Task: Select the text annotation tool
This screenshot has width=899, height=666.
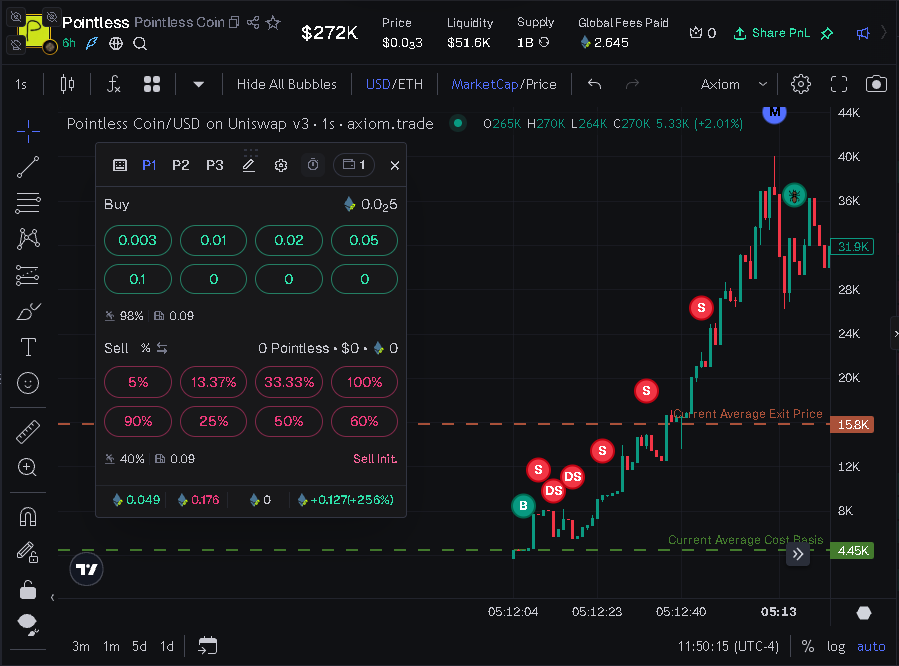Action: coord(28,347)
